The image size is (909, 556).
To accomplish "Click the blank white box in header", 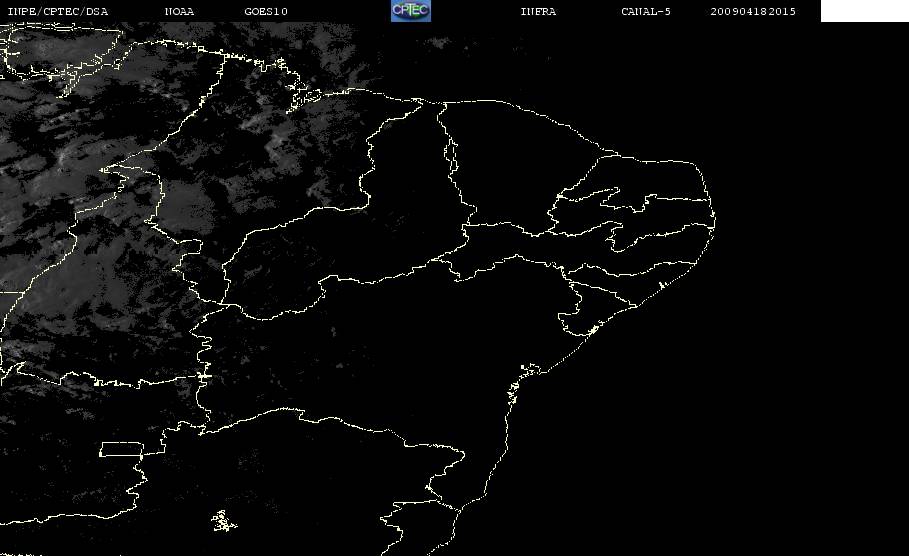I will (x=864, y=10).
